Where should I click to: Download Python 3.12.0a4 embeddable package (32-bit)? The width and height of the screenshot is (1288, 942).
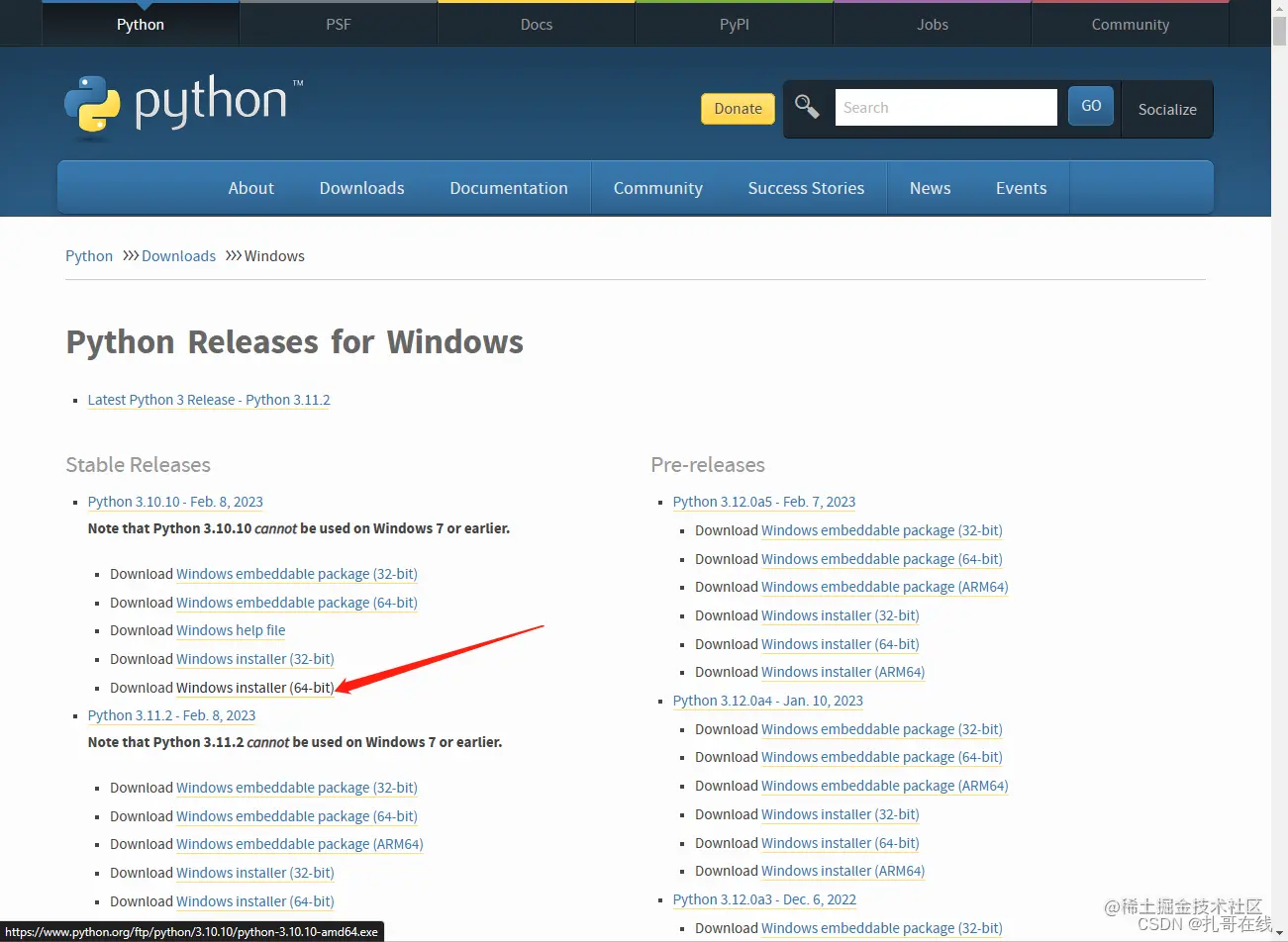tap(882, 729)
